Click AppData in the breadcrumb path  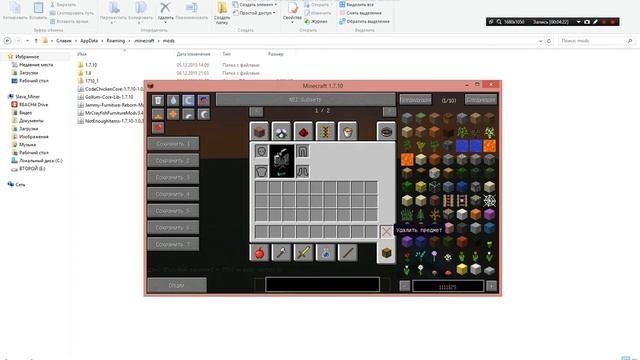click(x=89, y=41)
